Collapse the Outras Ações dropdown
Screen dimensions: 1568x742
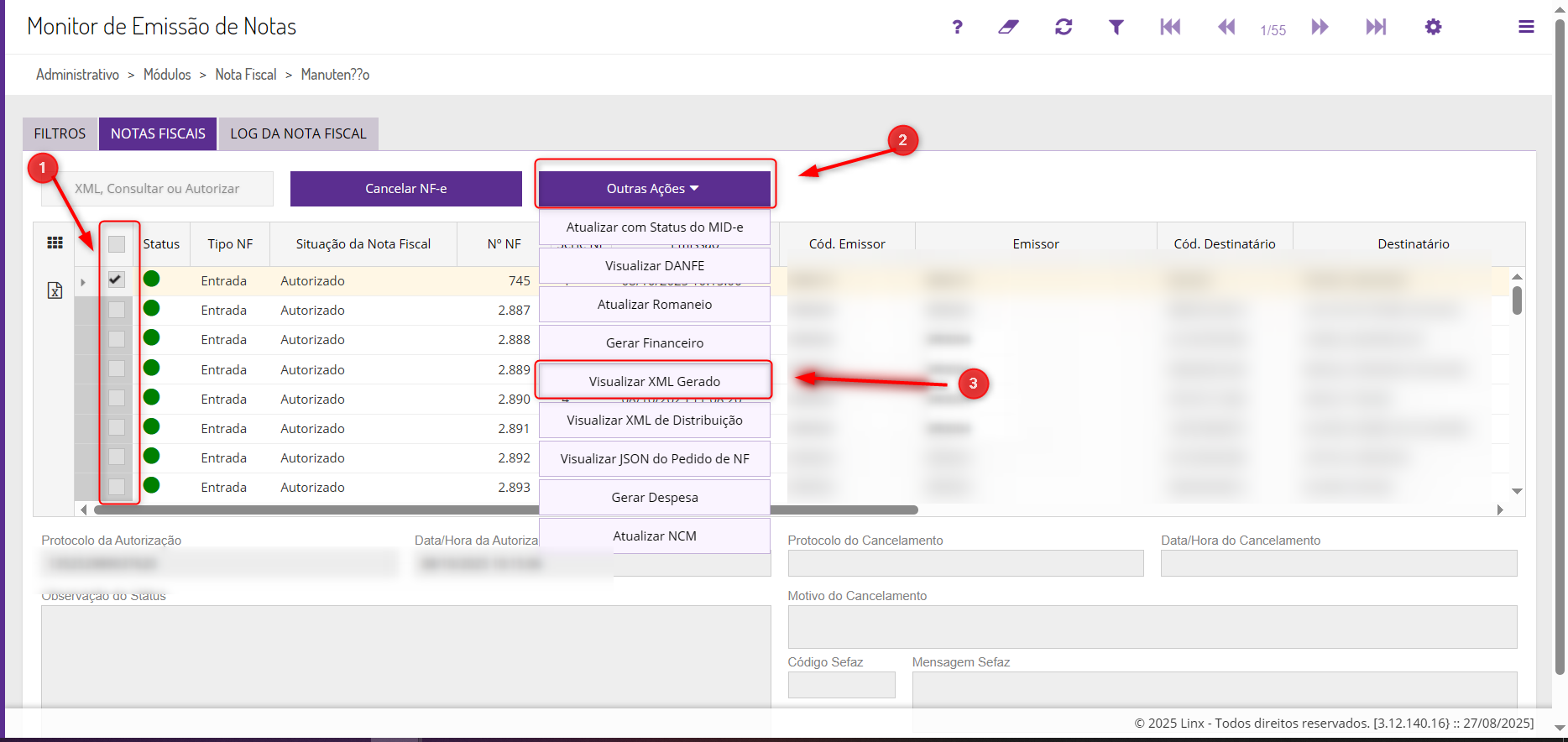(x=655, y=189)
